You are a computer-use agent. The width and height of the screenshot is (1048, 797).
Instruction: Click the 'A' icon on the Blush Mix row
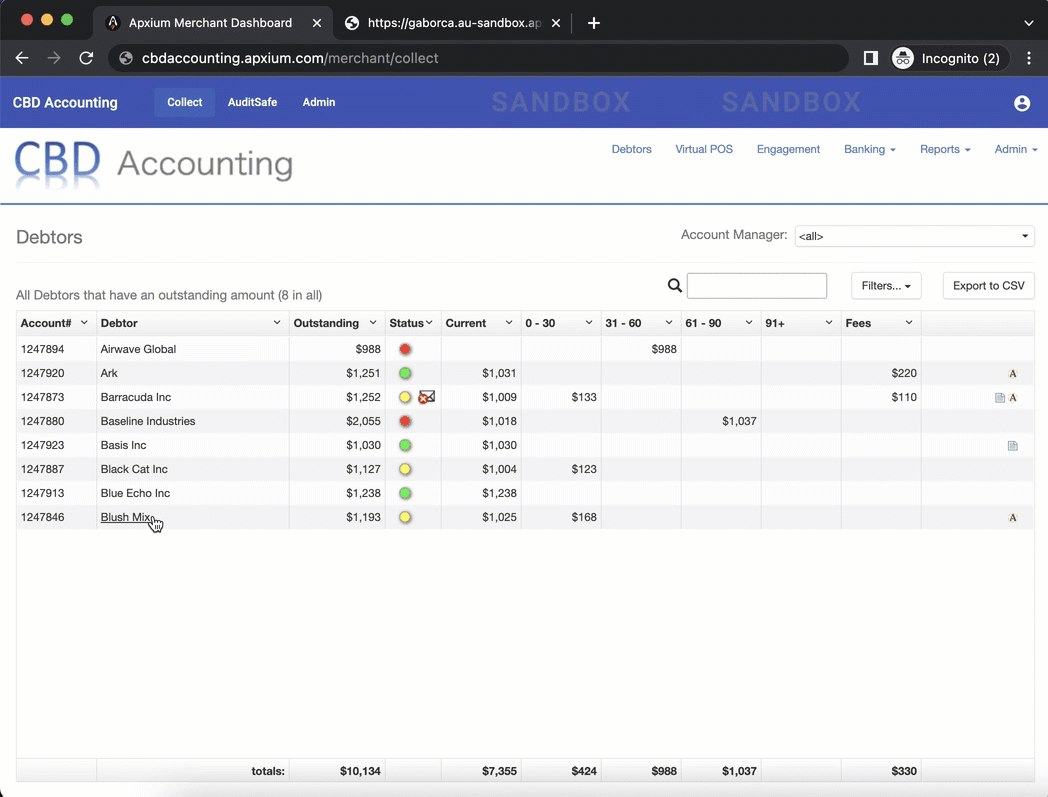[1012, 517]
